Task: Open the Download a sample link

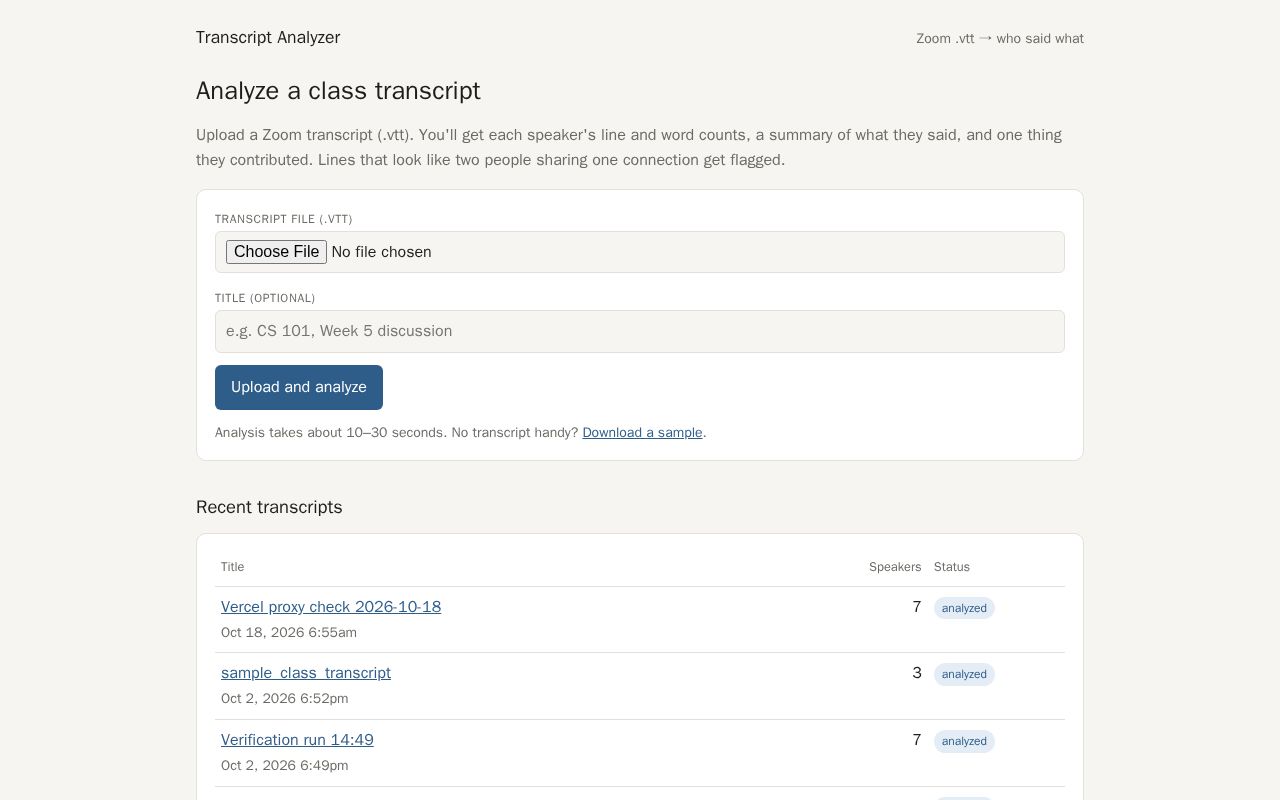Action: coord(642,433)
